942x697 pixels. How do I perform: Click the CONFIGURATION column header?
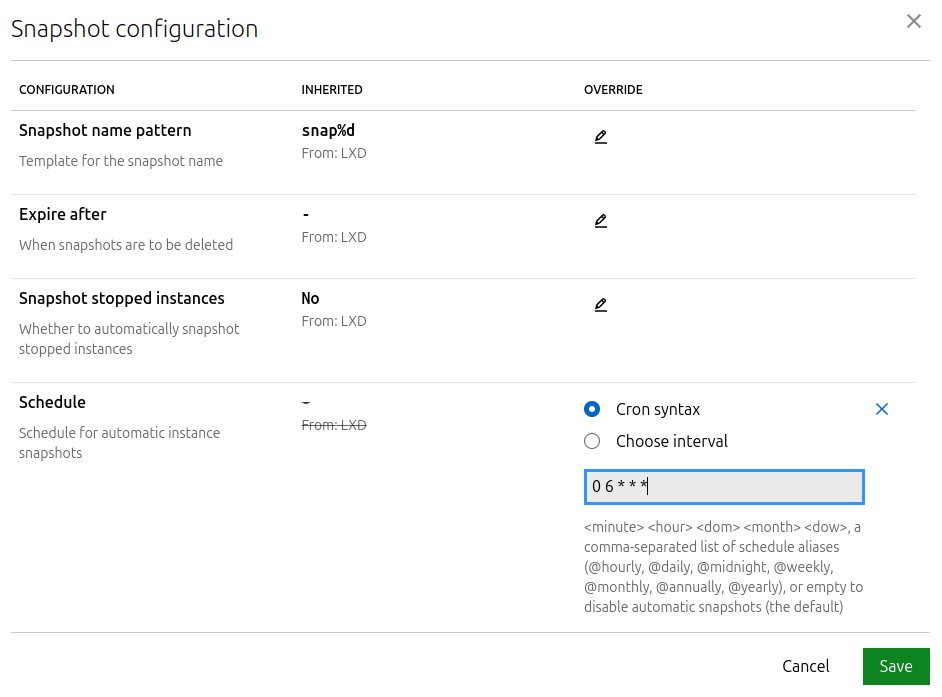[x=67, y=90]
